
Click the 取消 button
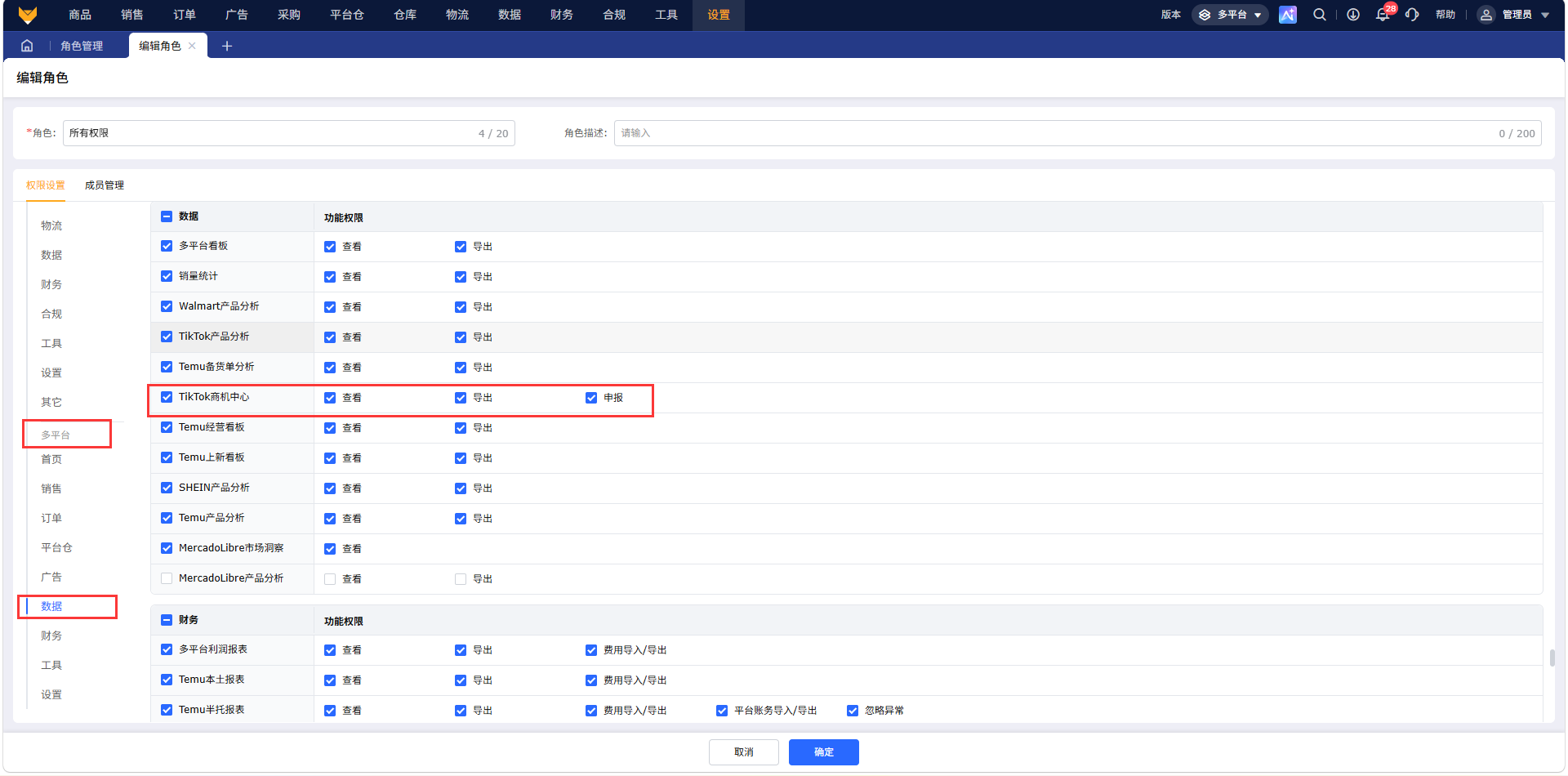tap(743, 752)
